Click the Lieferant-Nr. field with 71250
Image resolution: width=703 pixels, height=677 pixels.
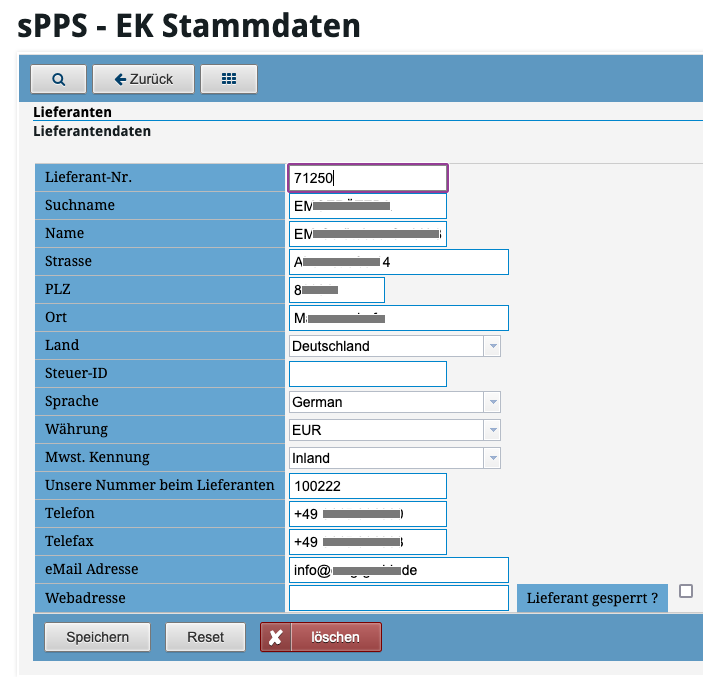[367, 178]
